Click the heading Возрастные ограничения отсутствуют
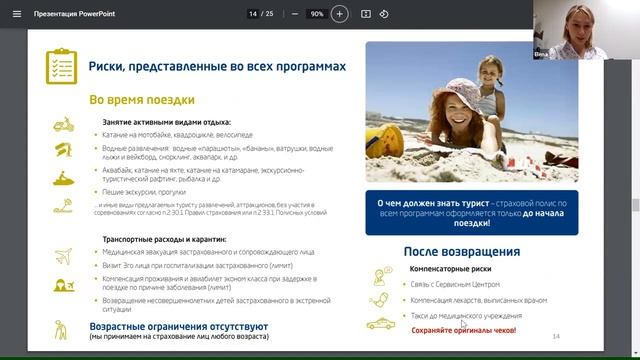 pos(179,327)
